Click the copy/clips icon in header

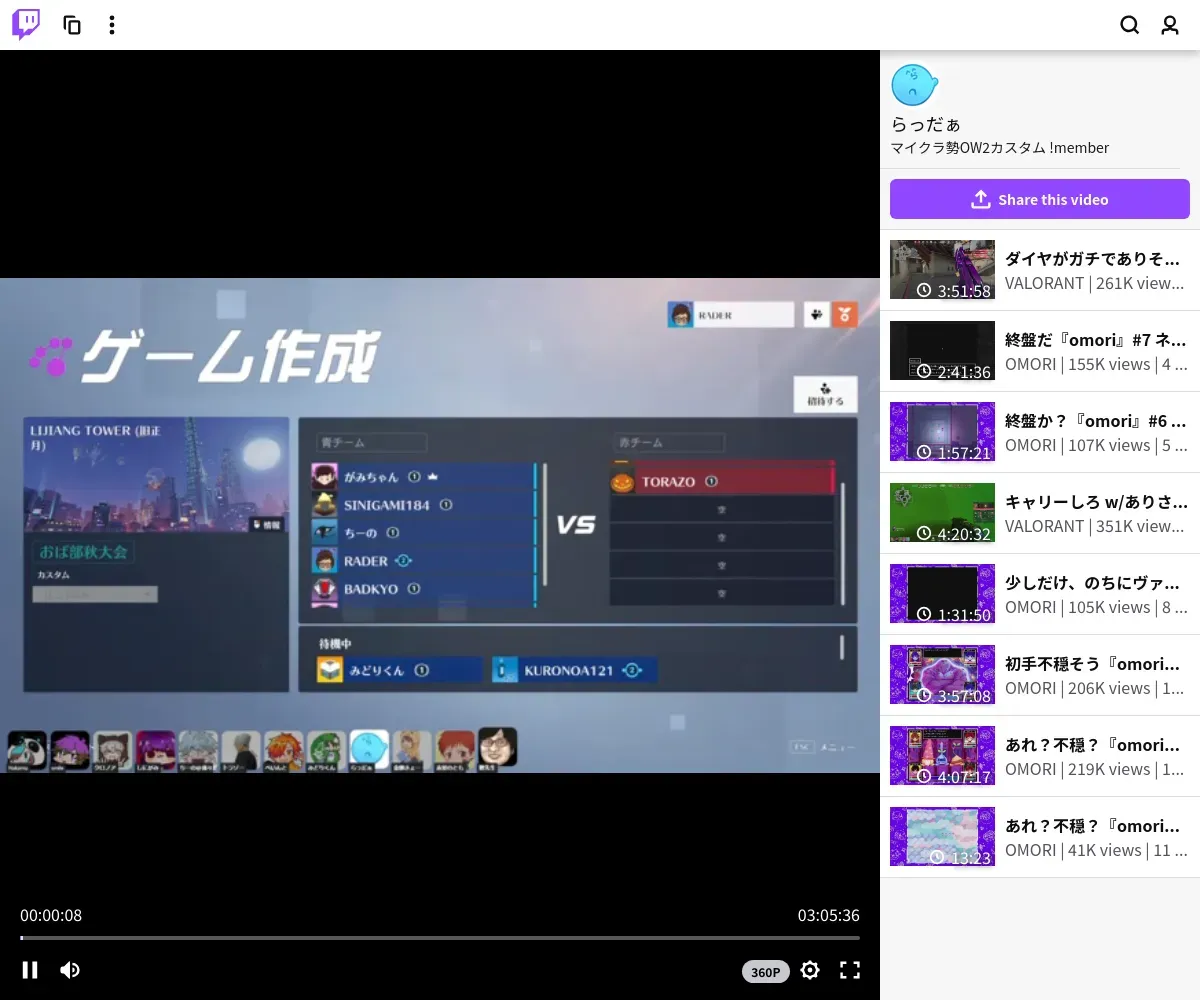pos(72,25)
